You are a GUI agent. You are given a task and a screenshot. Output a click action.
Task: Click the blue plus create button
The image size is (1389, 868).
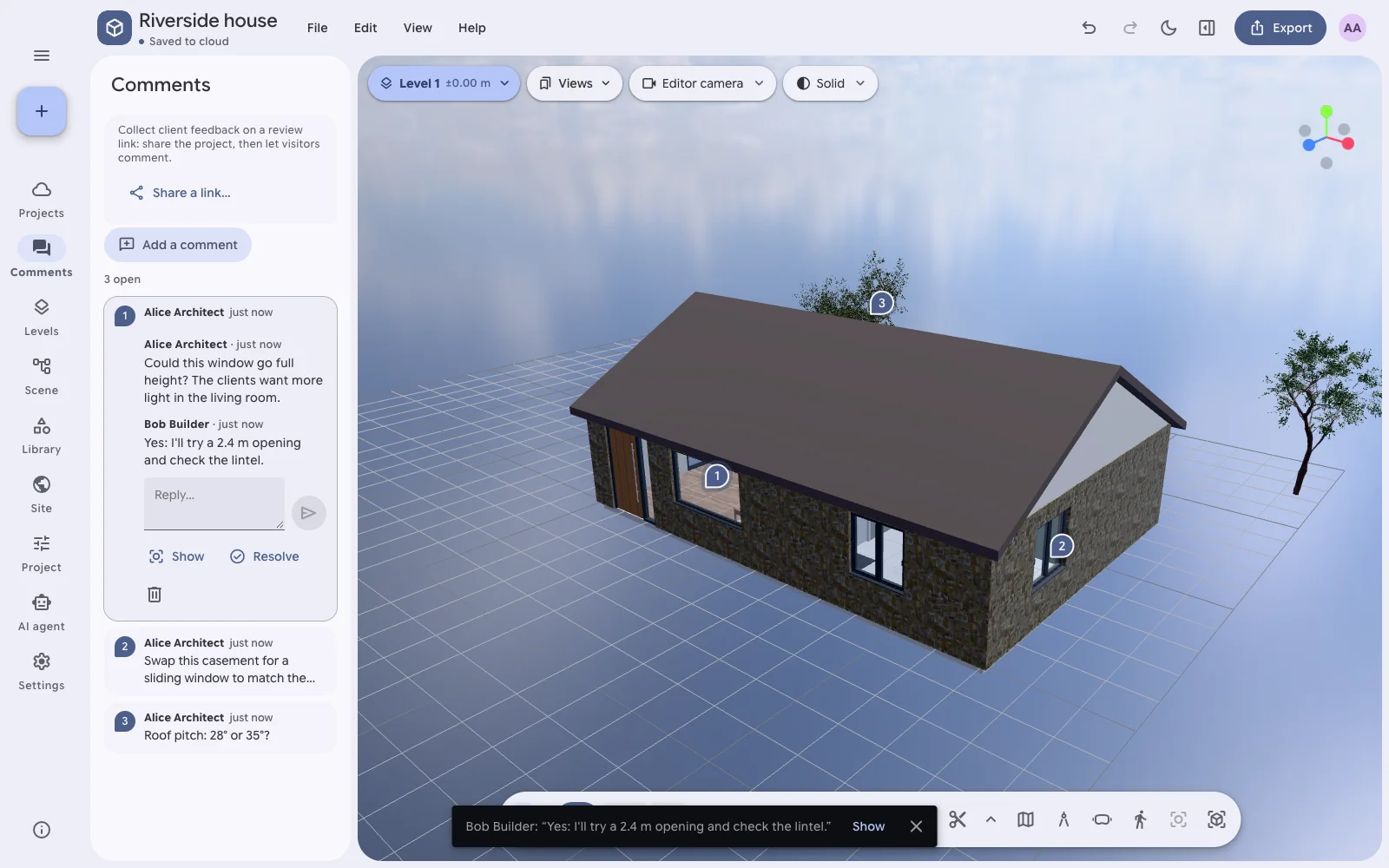(42, 111)
